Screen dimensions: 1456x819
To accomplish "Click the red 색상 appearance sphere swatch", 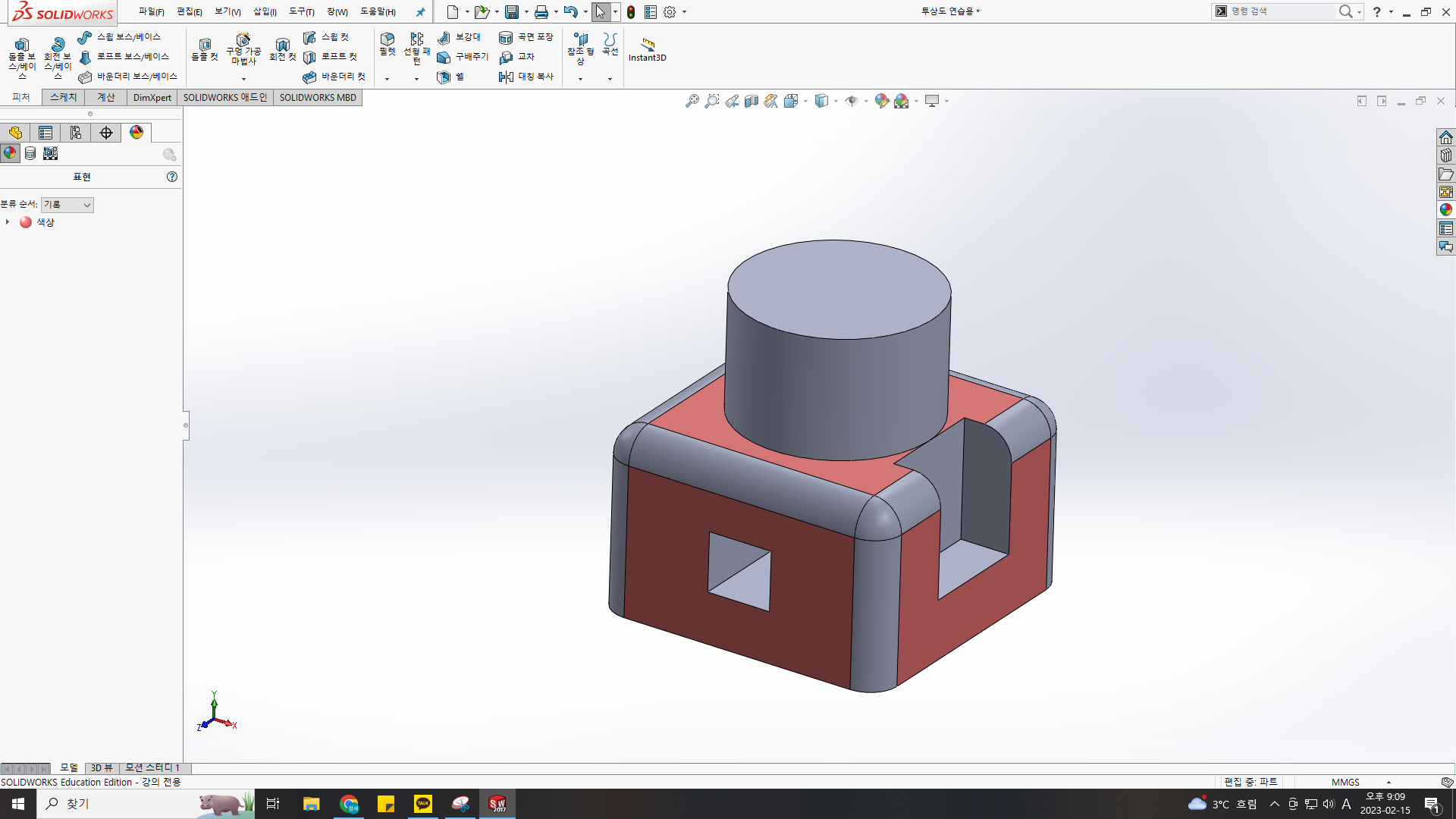I will point(26,222).
